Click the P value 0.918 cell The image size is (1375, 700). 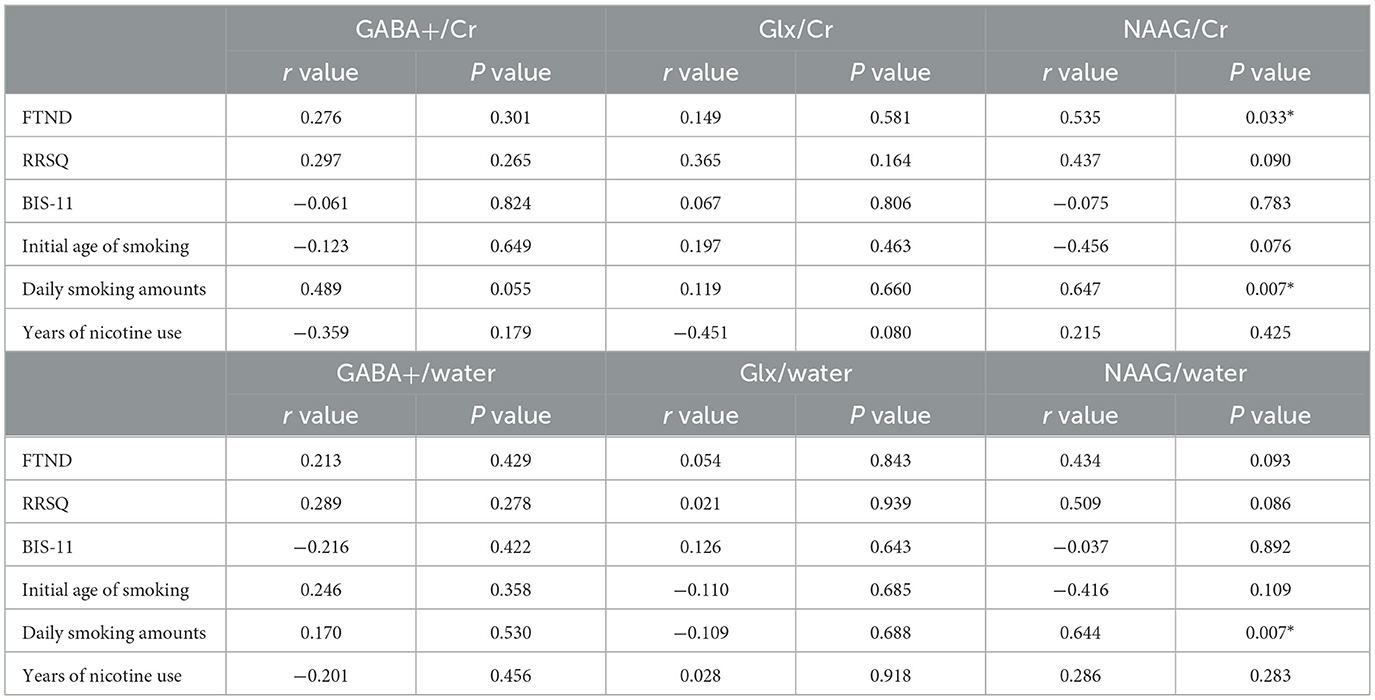[x=891, y=675]
